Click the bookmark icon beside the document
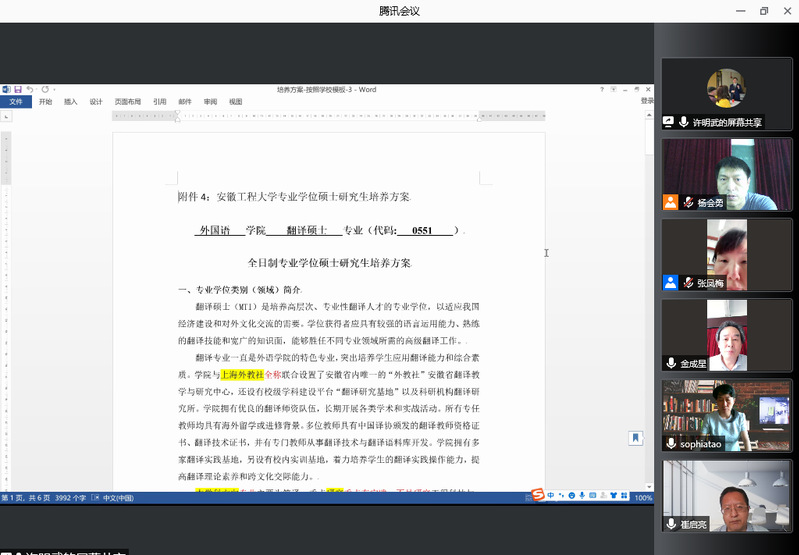This screenshot has width=799, height=555. click(x=635, y=438)
